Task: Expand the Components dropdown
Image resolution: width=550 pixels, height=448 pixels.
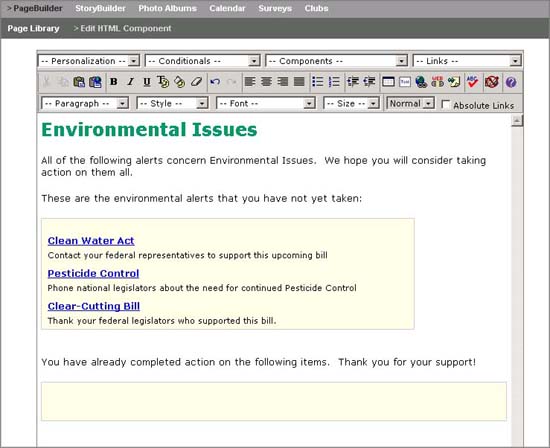Action: 336,61
